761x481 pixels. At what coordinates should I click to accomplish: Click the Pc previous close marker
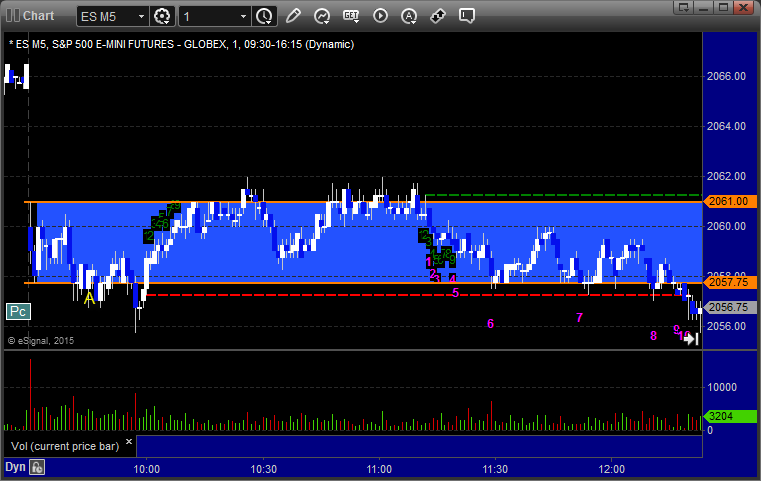point(18,311)
